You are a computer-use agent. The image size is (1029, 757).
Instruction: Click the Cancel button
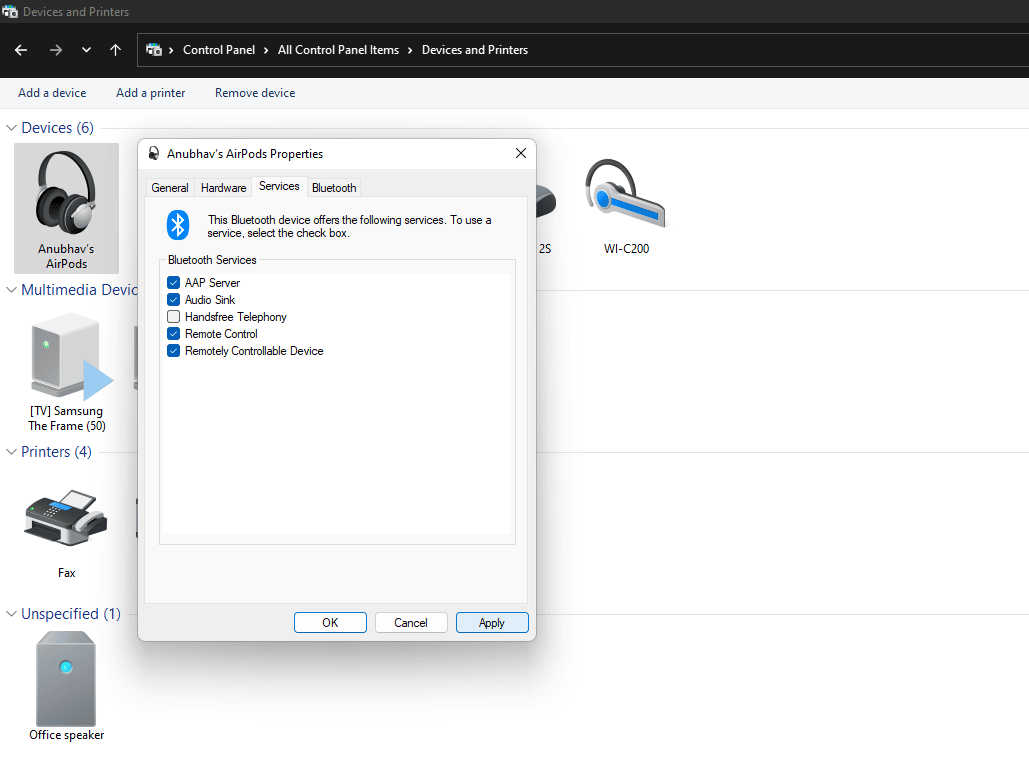click(411, 623)
